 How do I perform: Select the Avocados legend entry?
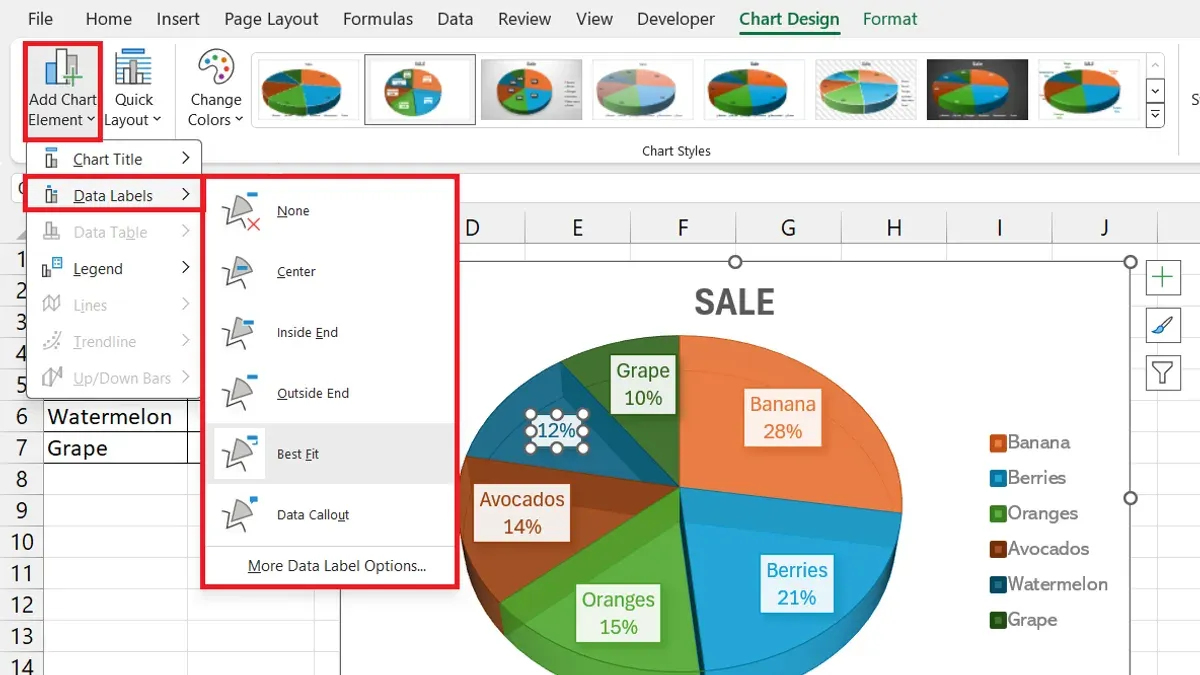pyautogui.click(x=1039, y=549)
